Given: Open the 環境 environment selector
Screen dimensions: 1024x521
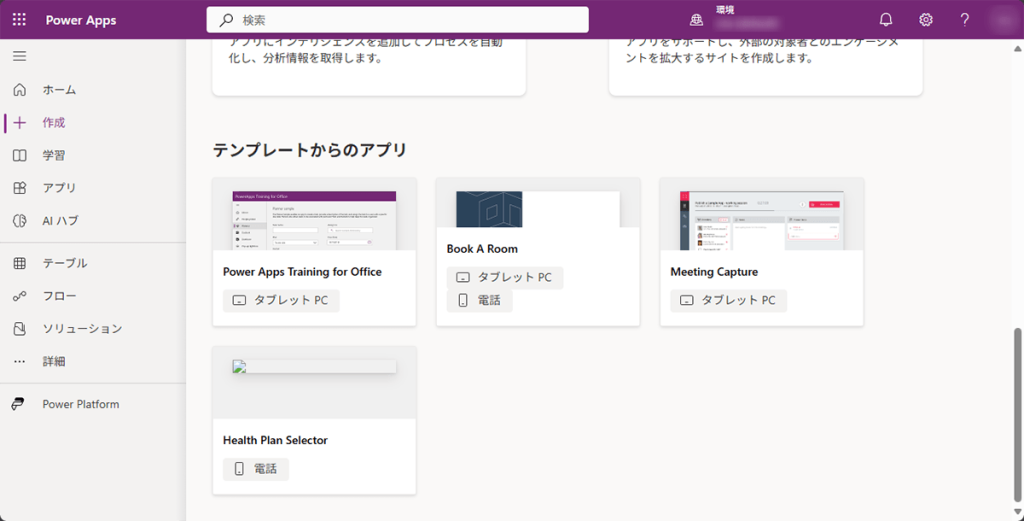Looking at the screenshot, I should pos(738,19).
